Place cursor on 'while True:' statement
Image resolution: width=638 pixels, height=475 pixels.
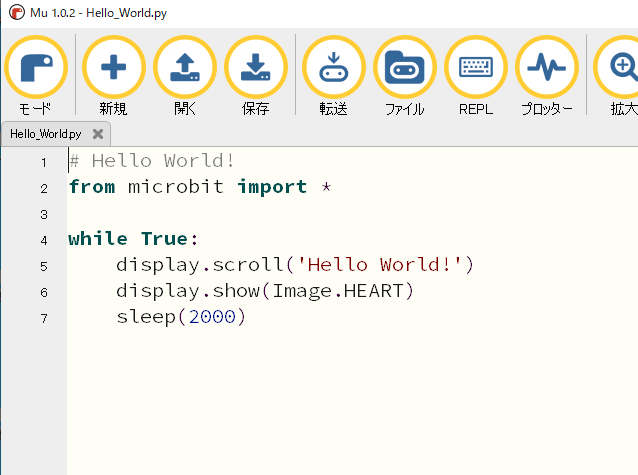coord(133,239)
